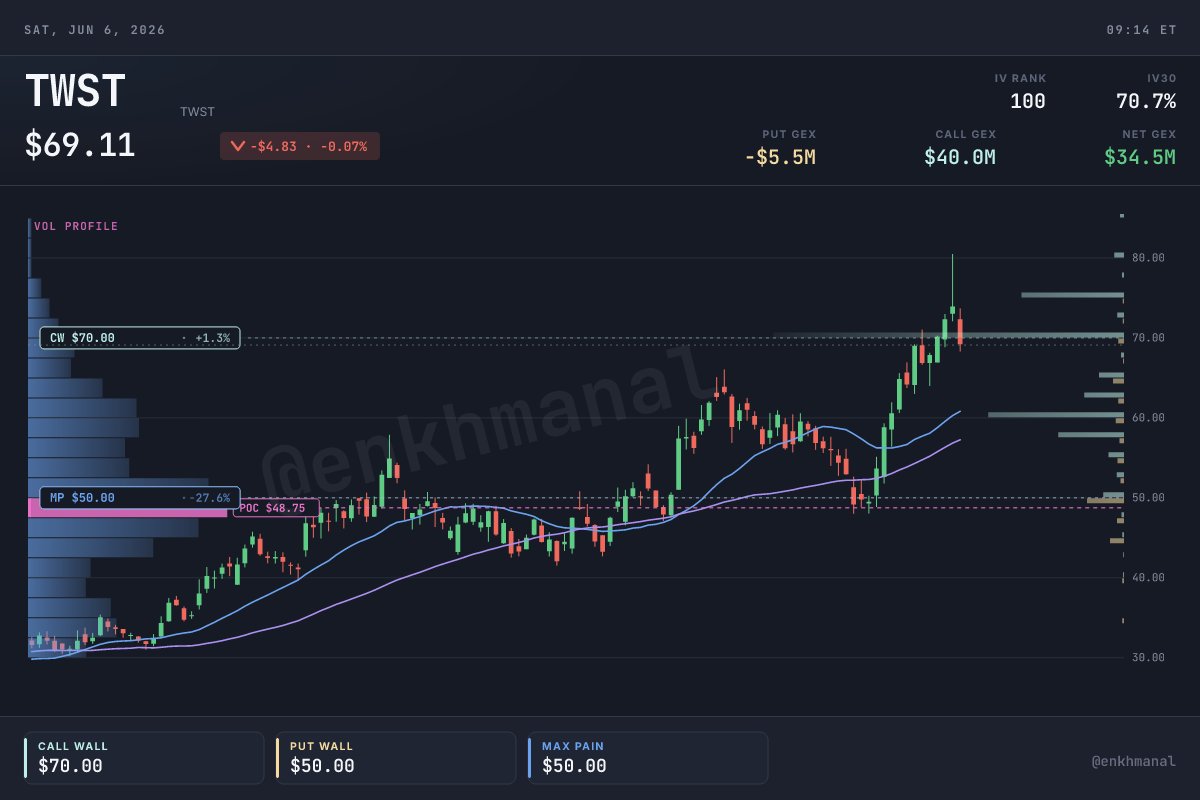
Task: Open the MAX PAIN $50.00 card
Action: click(x=648, y=758)
